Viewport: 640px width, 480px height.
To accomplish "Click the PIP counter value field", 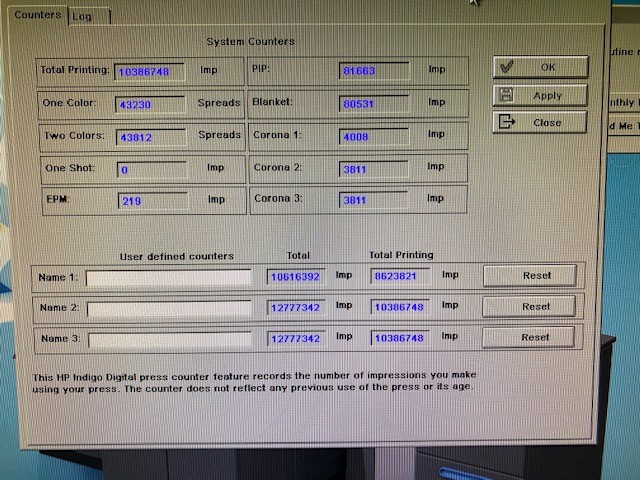I will point(374,71).
